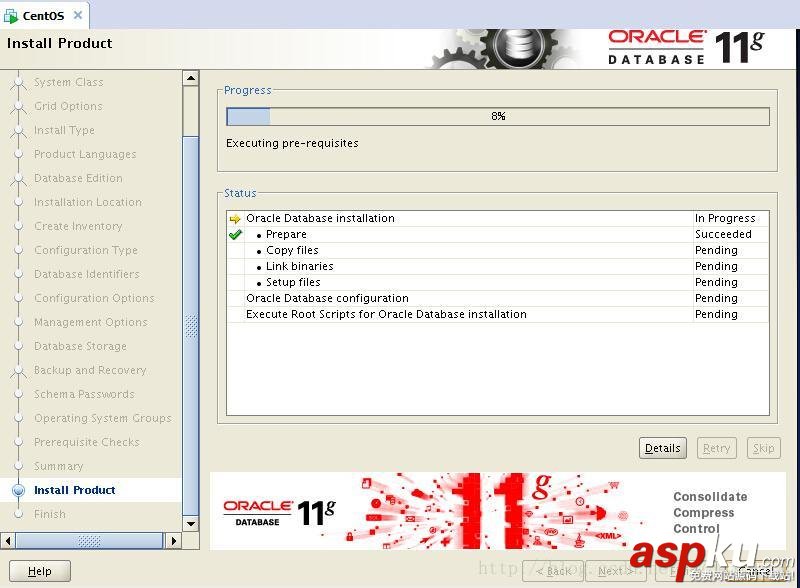Click the Back button

553,571
